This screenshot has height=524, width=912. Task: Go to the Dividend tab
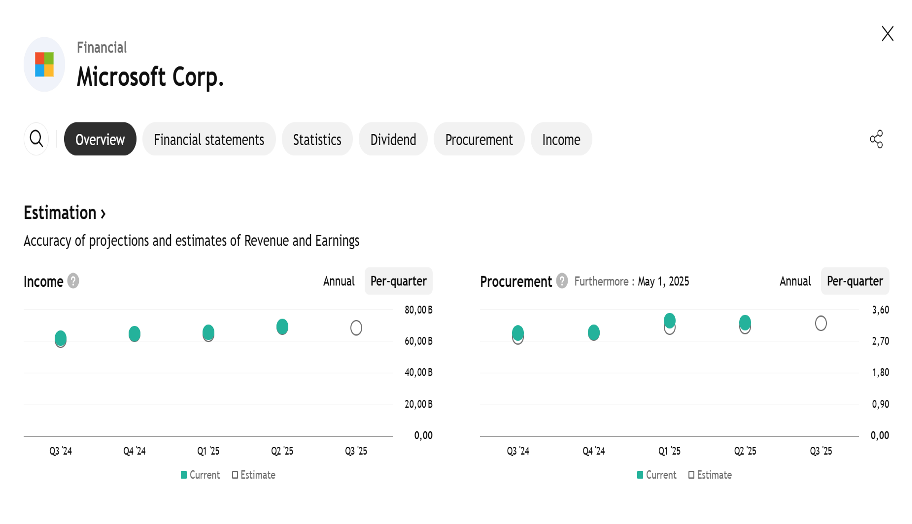393,139
